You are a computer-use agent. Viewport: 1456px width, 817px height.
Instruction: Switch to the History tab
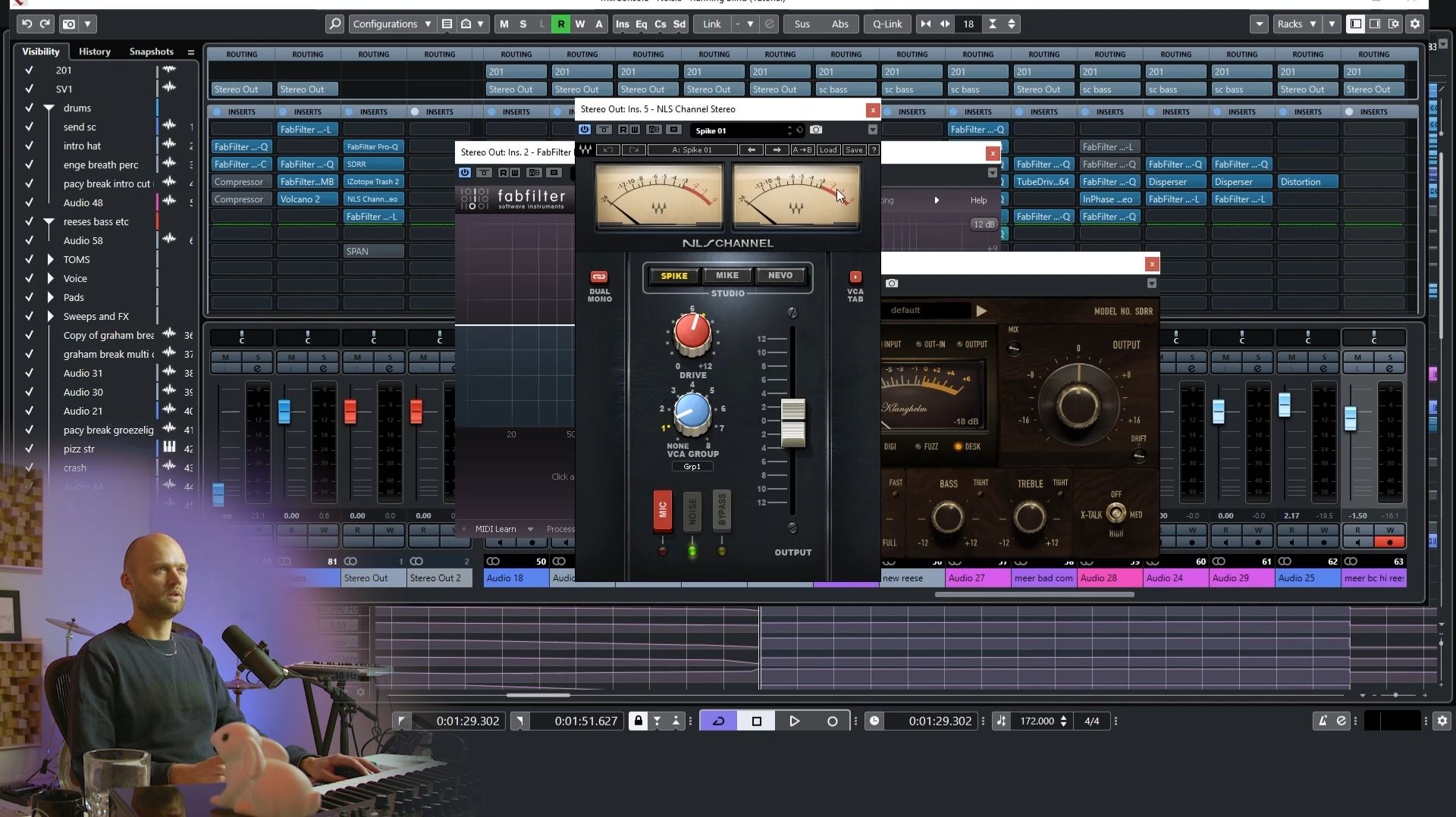click(95, 52)
